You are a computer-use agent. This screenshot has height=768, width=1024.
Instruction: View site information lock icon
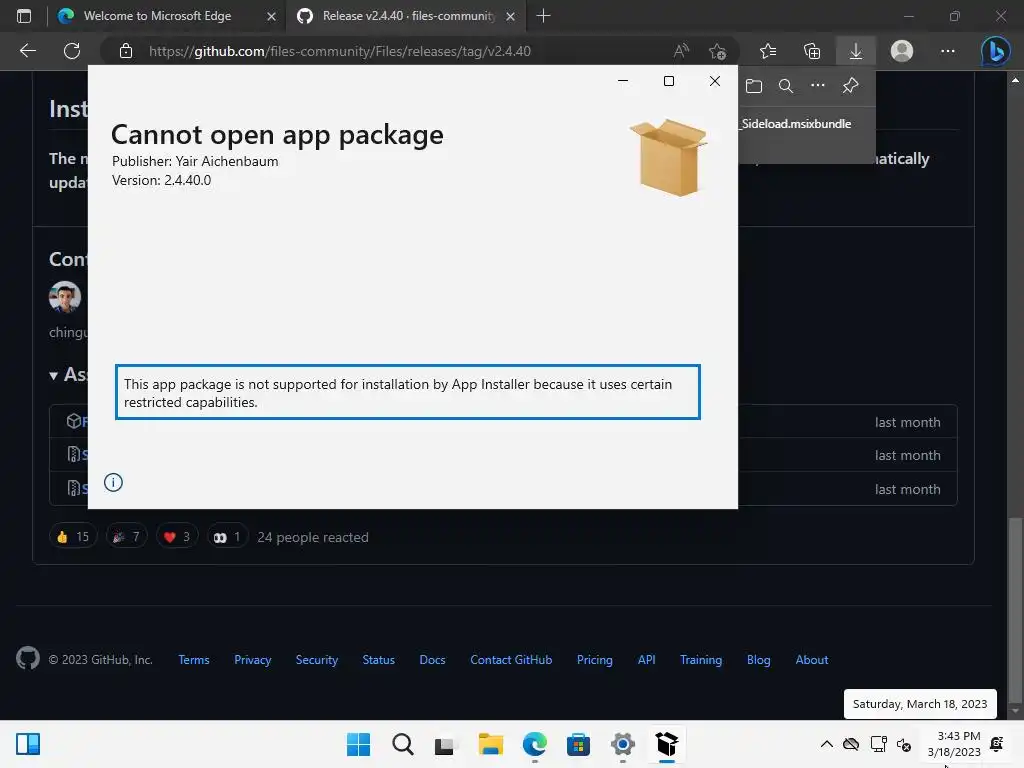pyautogui.click(x=126, y=51)
